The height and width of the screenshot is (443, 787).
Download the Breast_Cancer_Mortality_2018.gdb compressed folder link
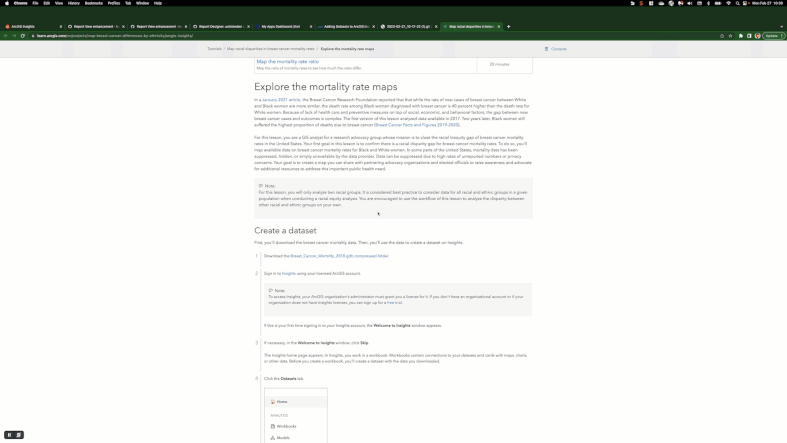339,256
